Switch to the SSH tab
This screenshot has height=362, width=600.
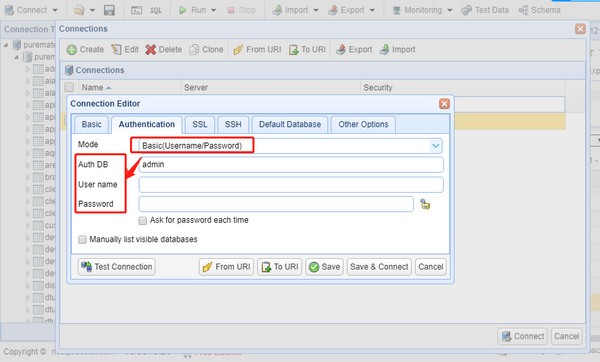click(233, 125)
